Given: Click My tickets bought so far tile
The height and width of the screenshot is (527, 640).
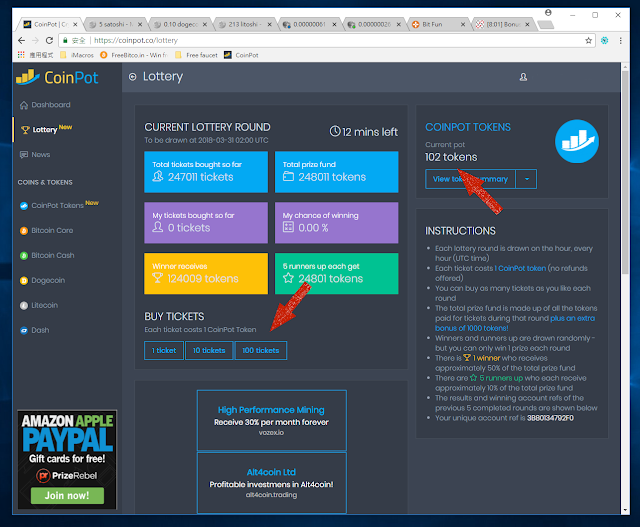Looking at the screenshot, I should click(206, 222).
